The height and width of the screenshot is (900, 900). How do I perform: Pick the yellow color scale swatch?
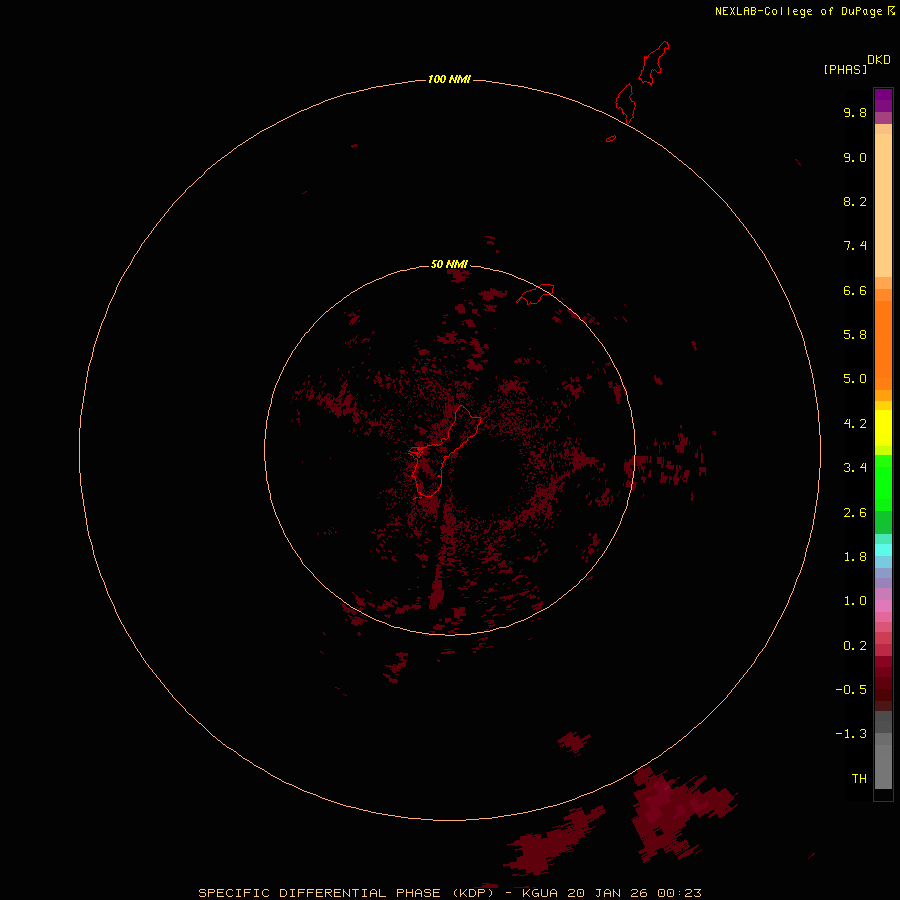point(883,428)
